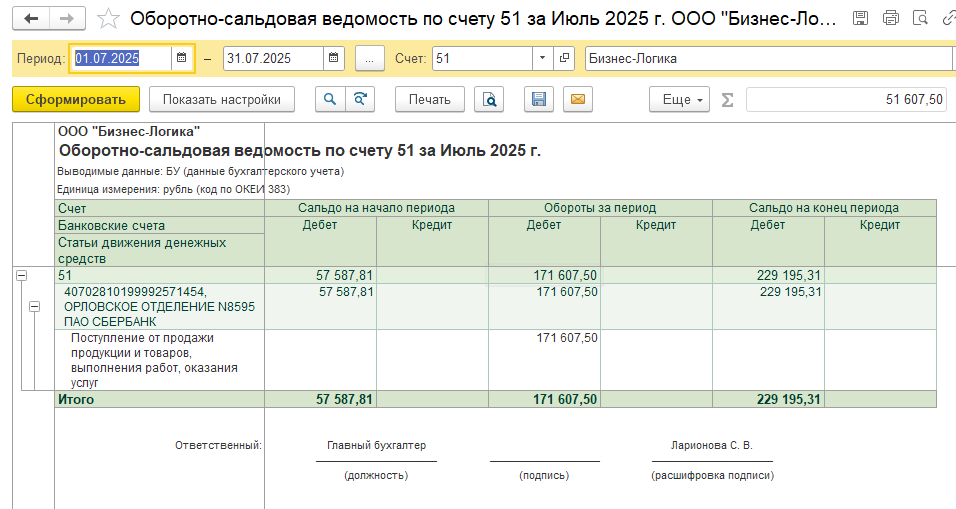Viewport: 956px width, 509px height.
Task: Generate the report with Сформировать button
Action: click(x=76, y=99)
